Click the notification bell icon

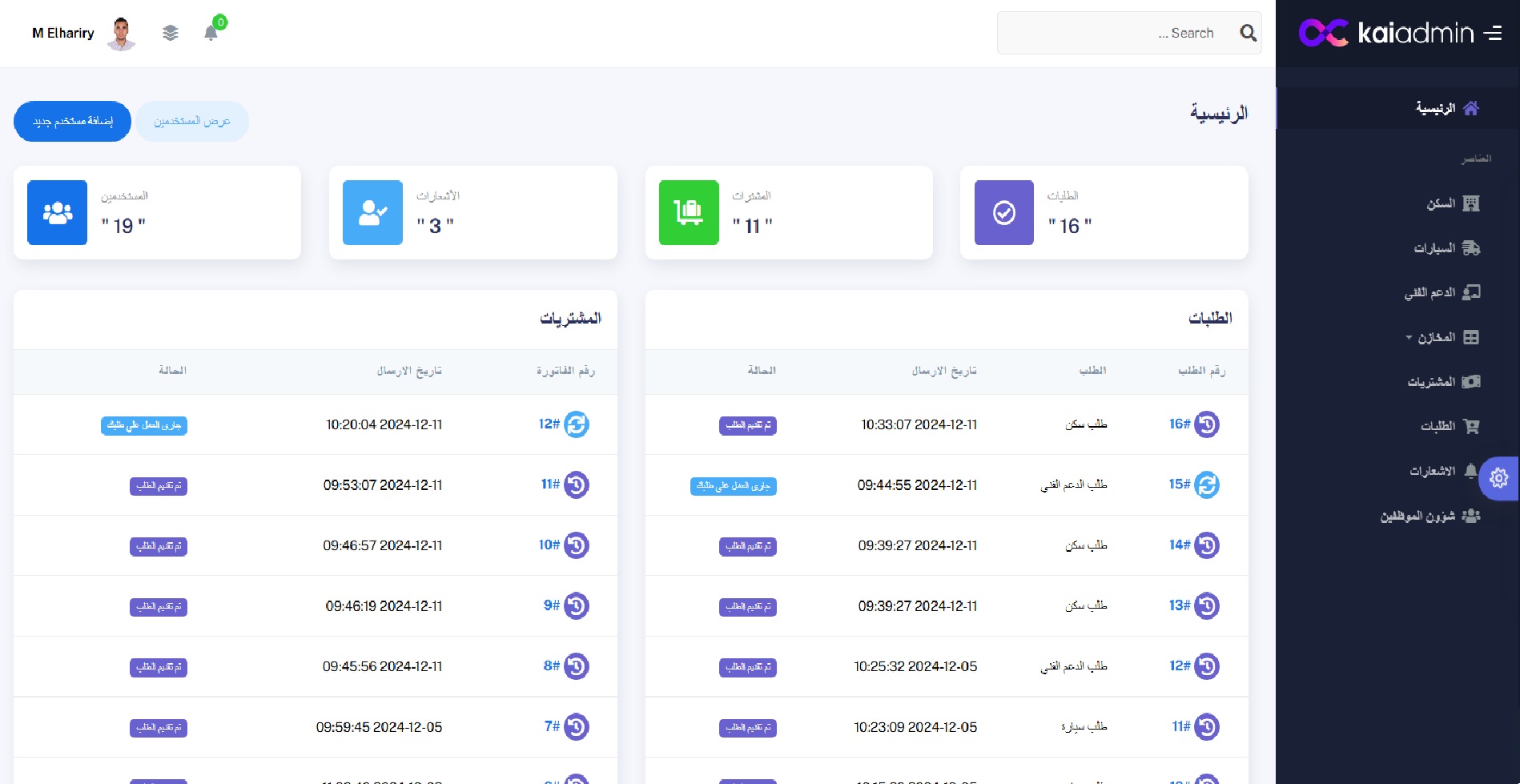tap(211, 33)
